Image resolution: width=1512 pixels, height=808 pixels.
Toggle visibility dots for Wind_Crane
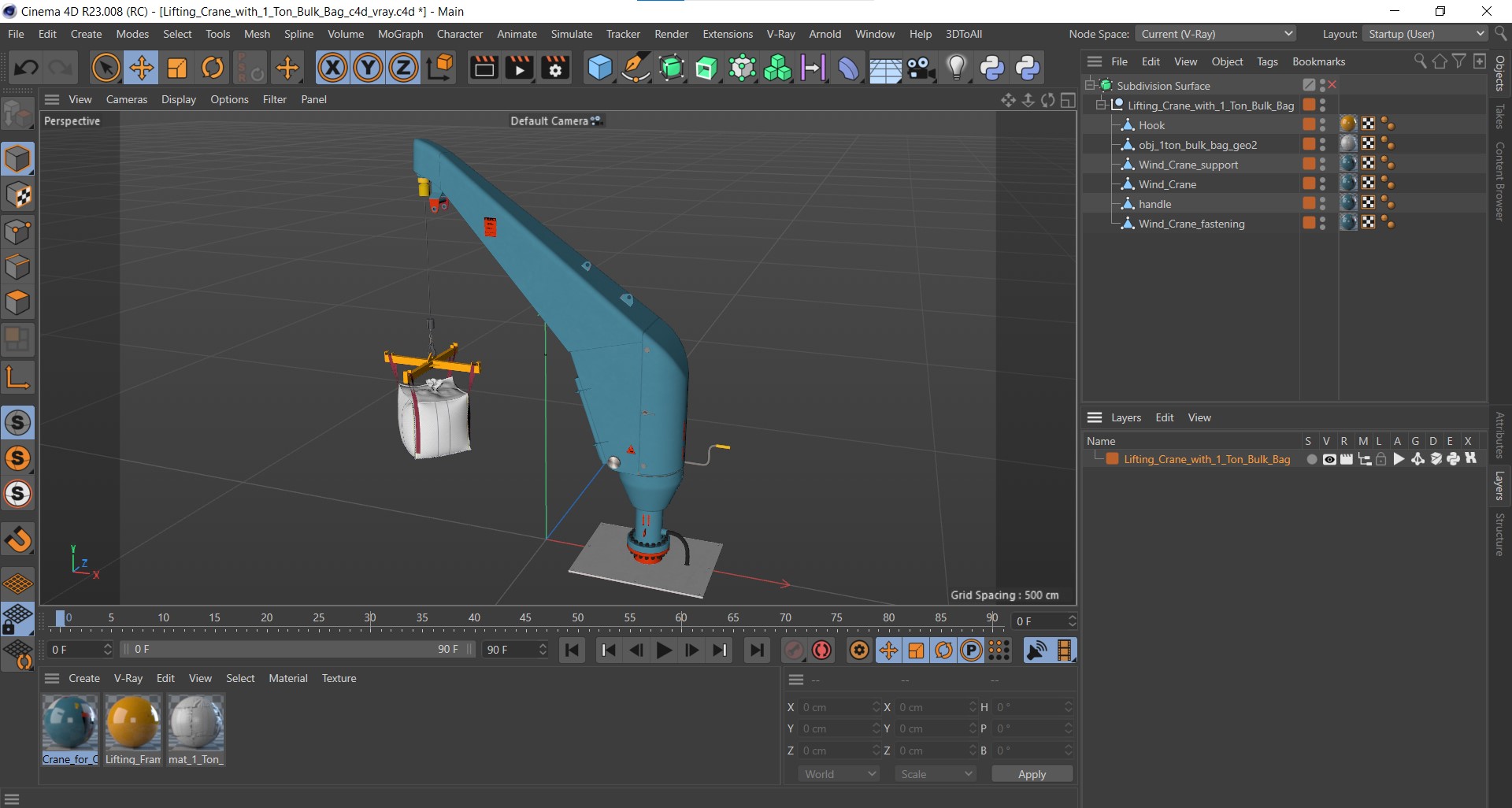tap(1323, 183)
